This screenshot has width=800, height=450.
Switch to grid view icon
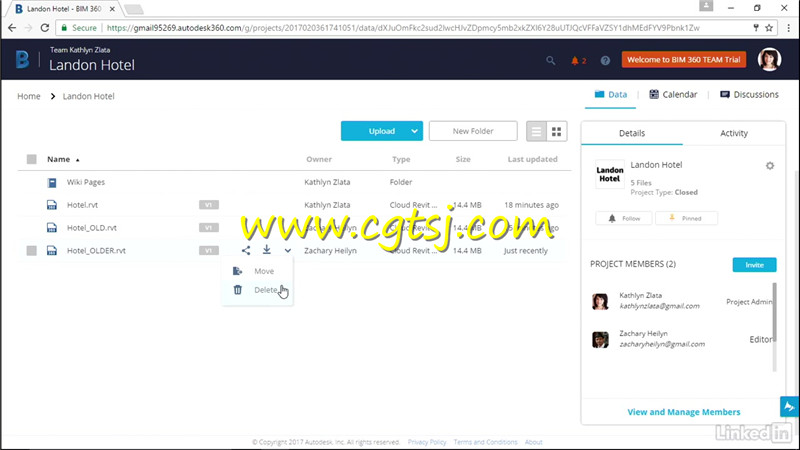coord(557,132)
